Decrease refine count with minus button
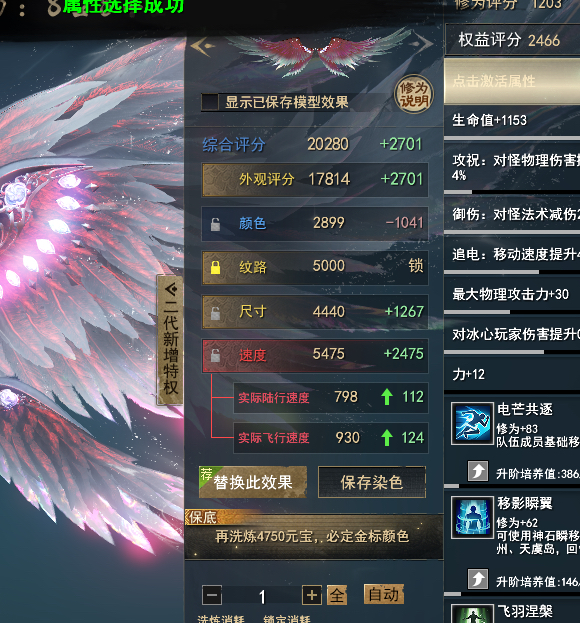580x623 pixels. (x=212, y=595)
